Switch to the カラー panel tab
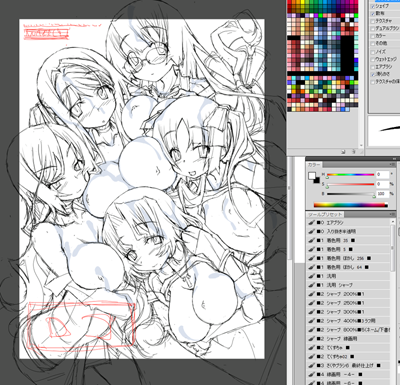Screen dimensions: 400x385 pos(314,165)
